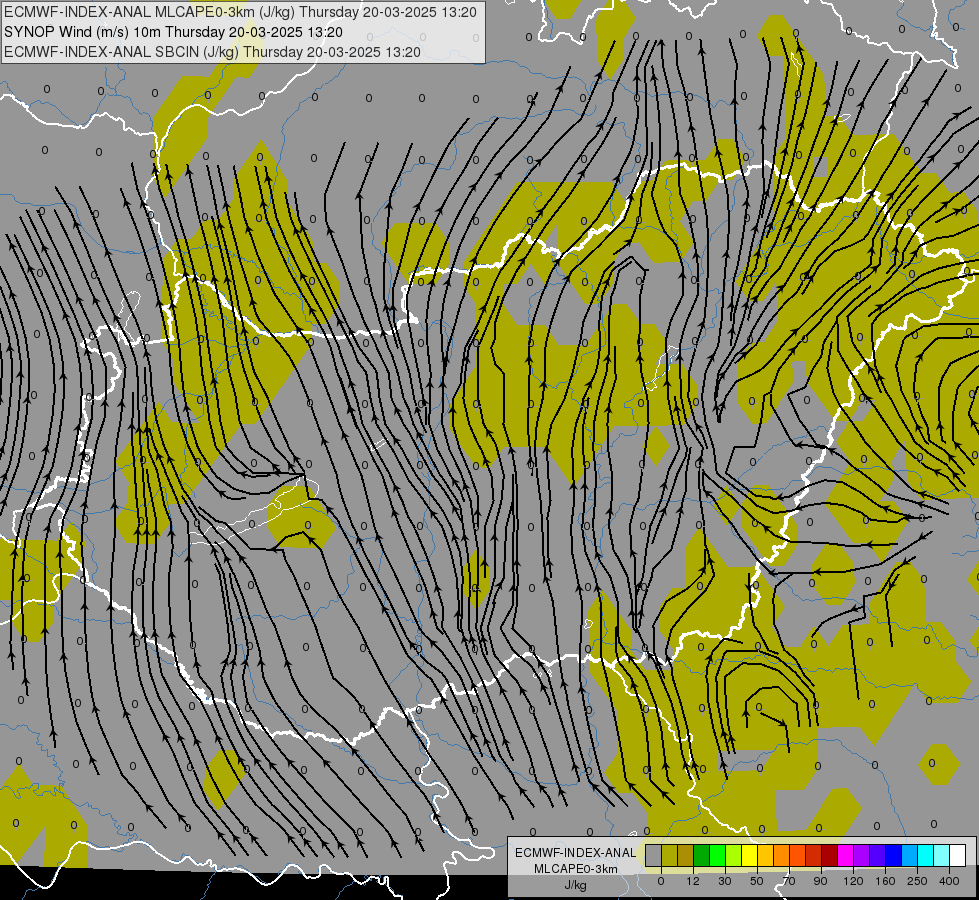The image size is (979, 900).
Task: Pick the lime yellow-green legend swatch
Action: (734, 855)
